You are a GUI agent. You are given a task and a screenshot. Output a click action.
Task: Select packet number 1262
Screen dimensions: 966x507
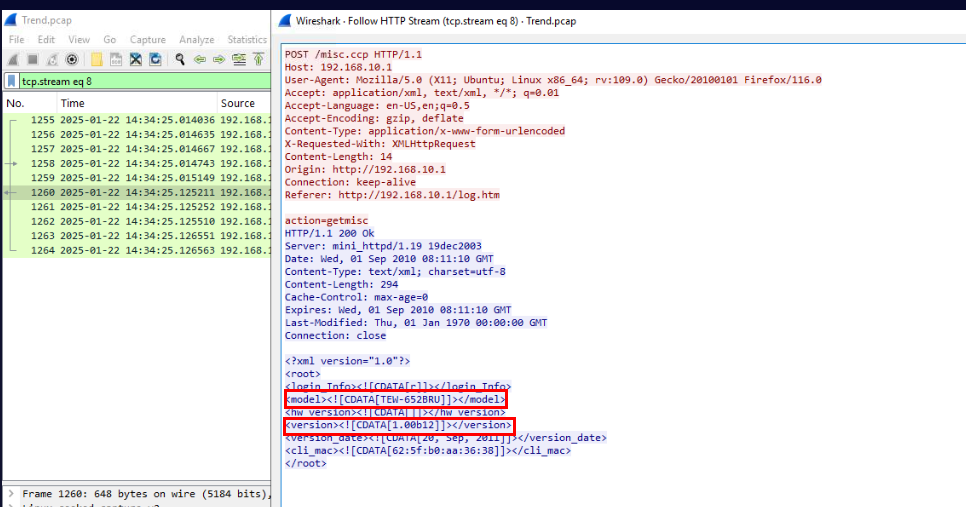point(137,221)
